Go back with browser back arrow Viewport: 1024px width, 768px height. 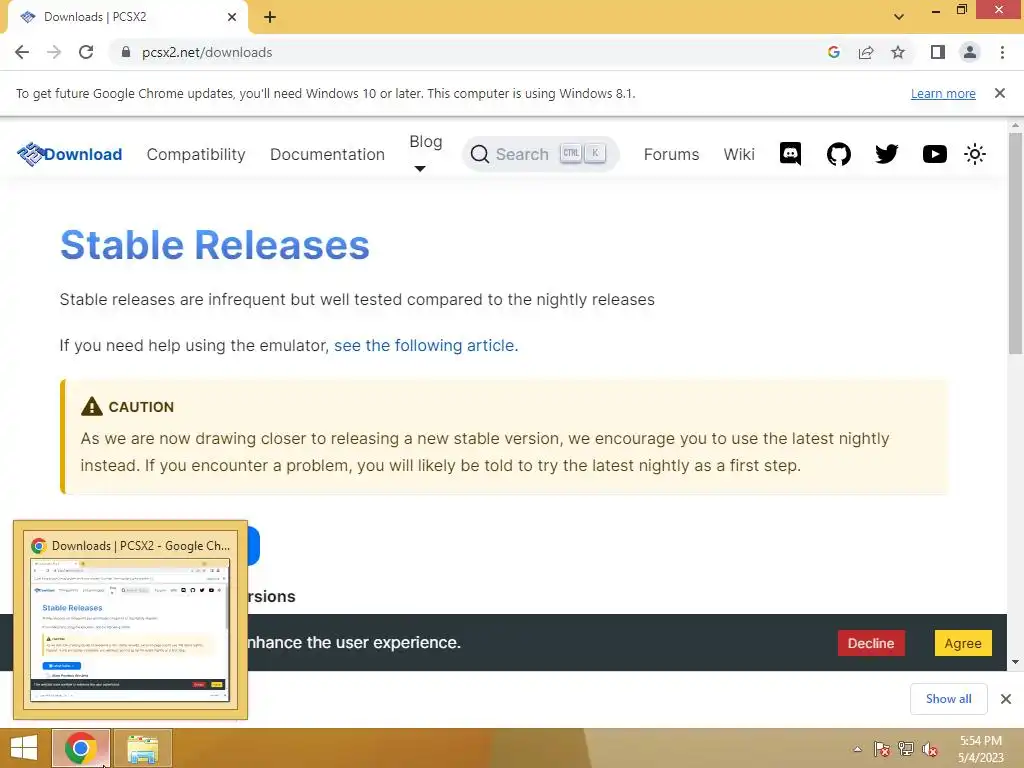tap(22, 52)
